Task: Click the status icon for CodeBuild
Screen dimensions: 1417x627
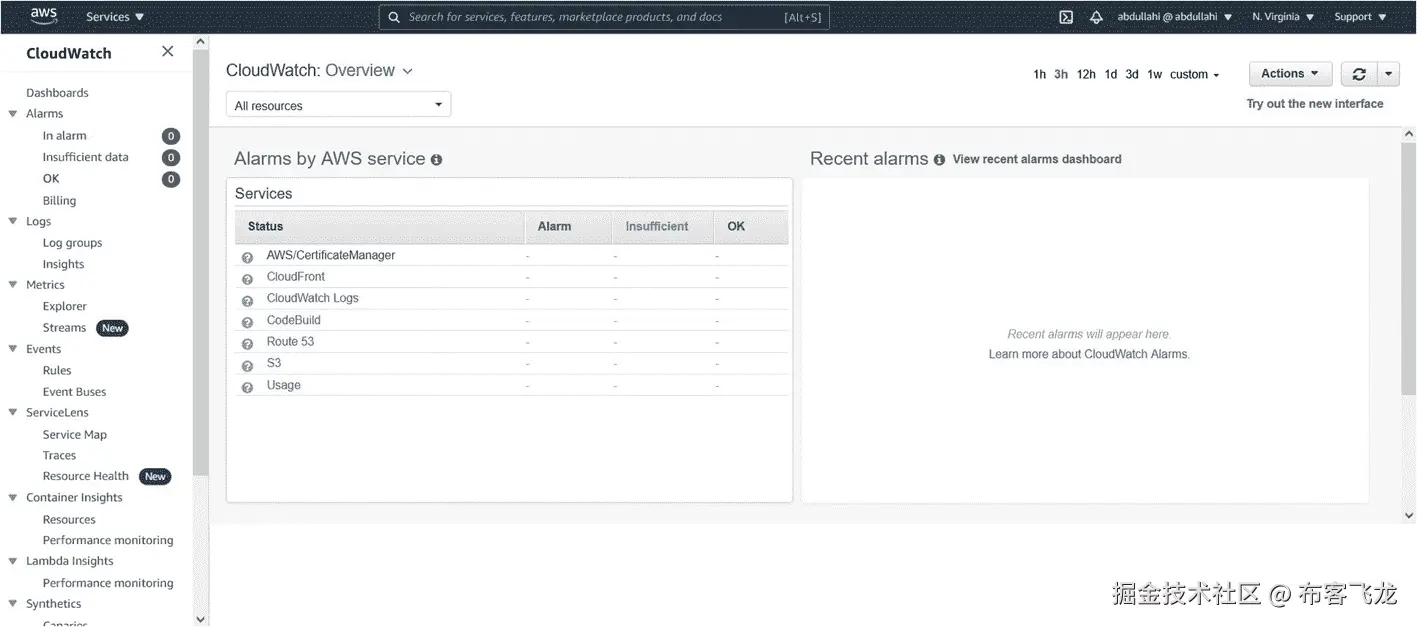Action: point(247,322)
